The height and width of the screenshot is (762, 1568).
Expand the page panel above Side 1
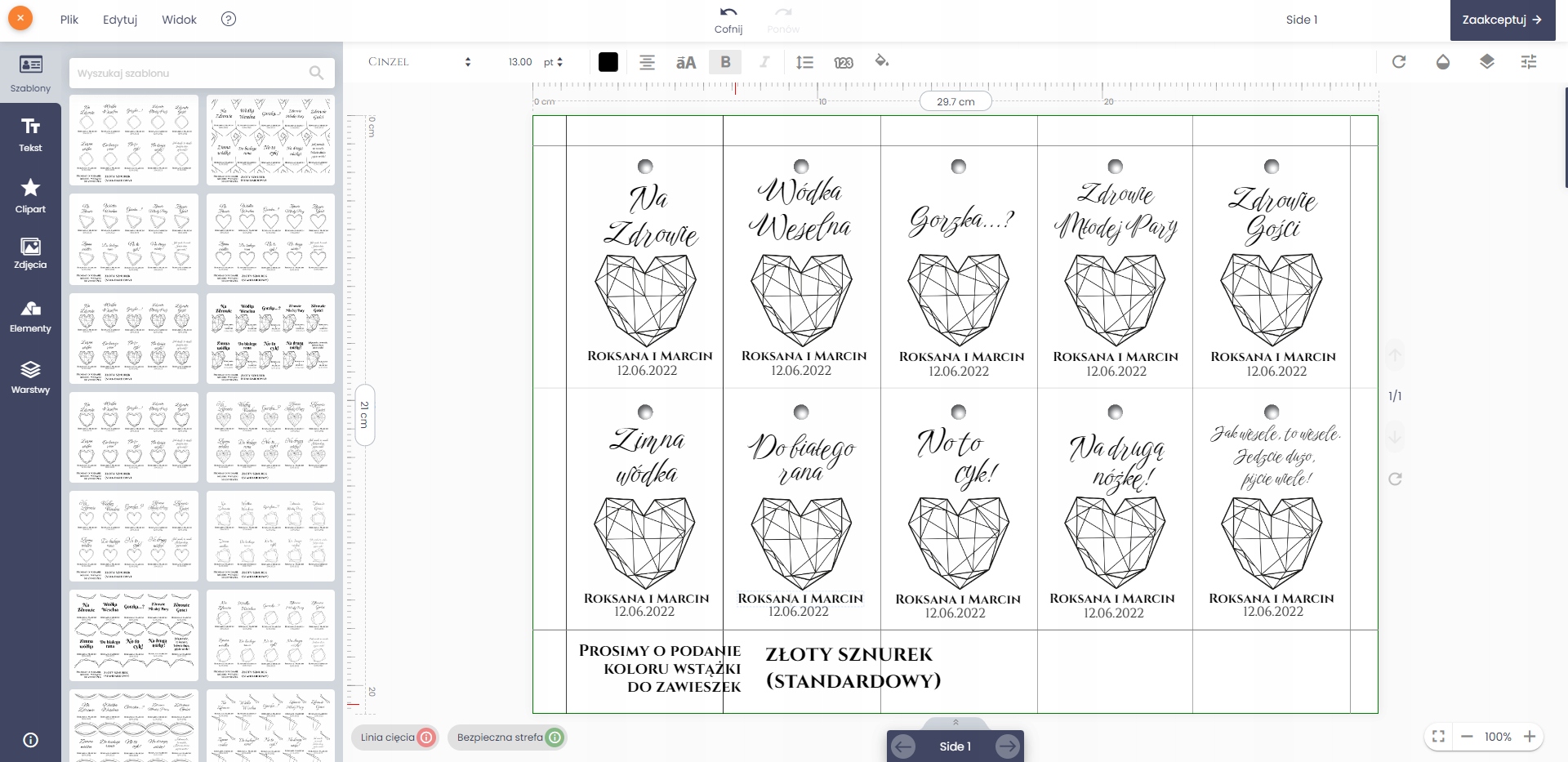pos(955,723)
